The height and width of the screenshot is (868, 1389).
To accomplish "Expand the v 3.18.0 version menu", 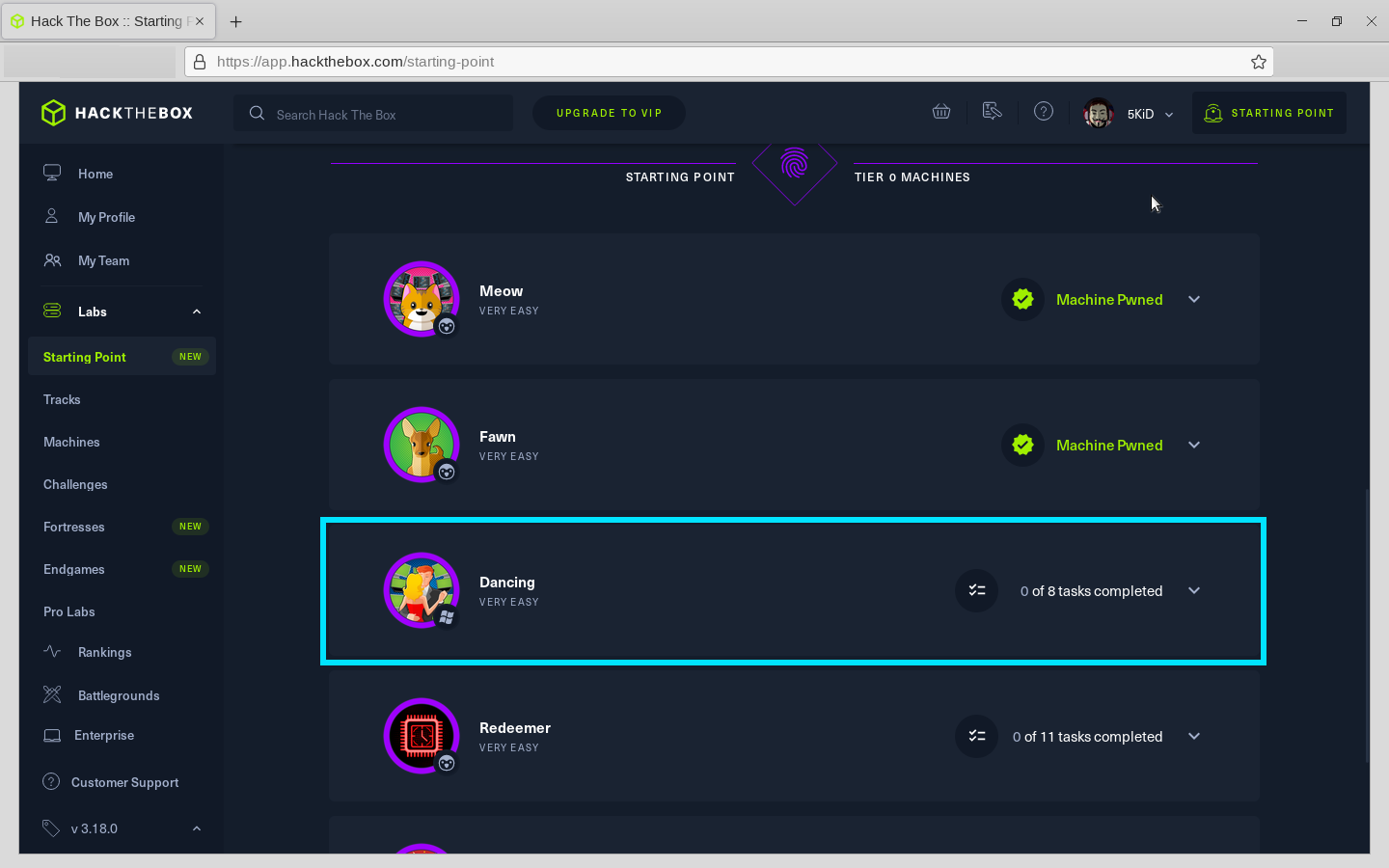I will 197,828.
